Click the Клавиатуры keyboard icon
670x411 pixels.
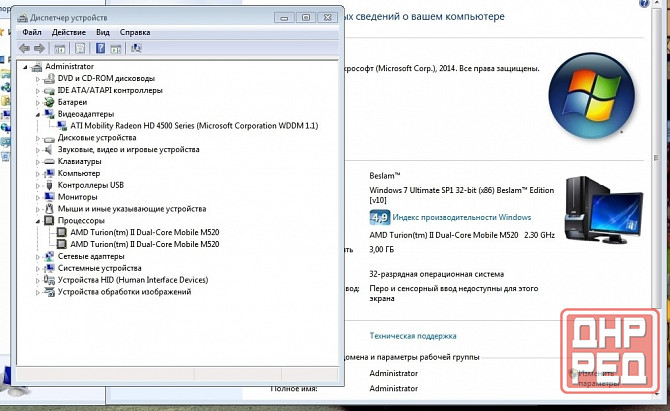(50, 161)
